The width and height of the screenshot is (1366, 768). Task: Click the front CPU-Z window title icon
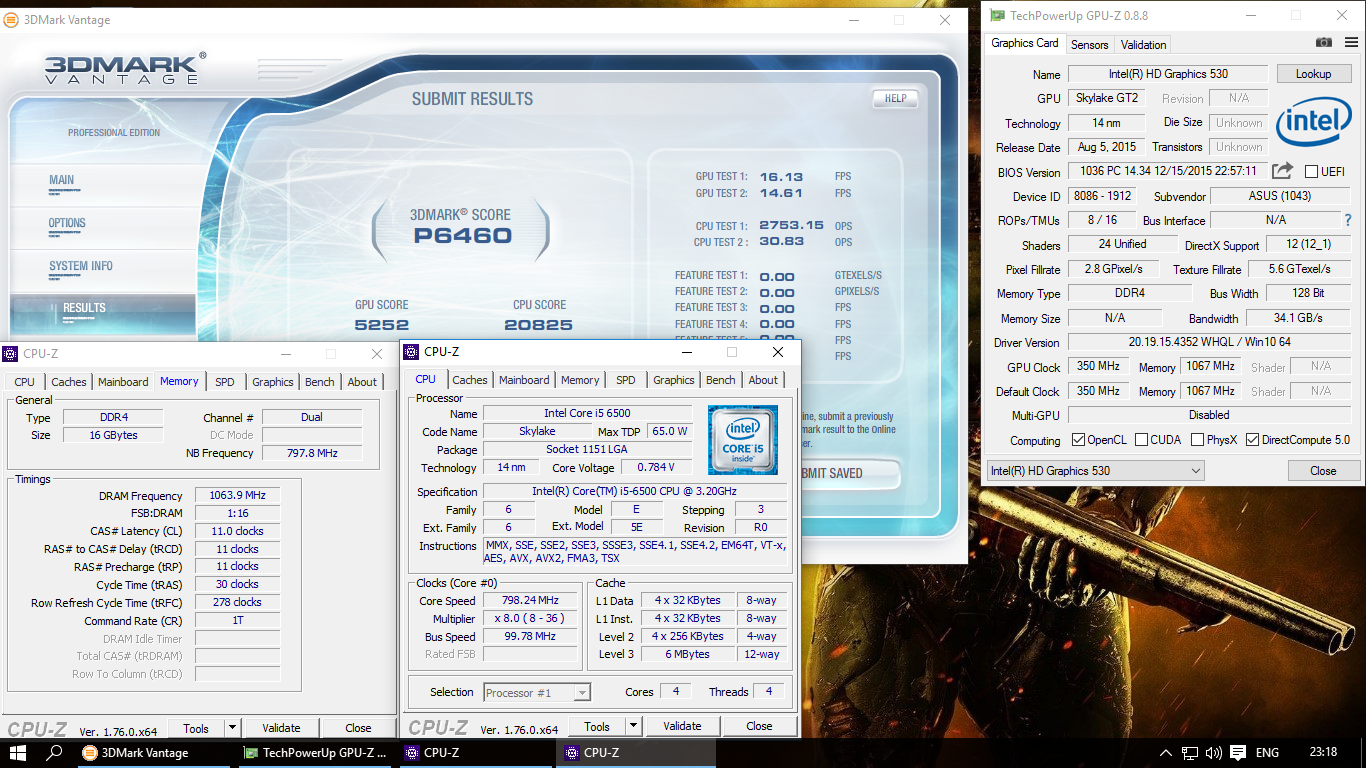[411, 352]
